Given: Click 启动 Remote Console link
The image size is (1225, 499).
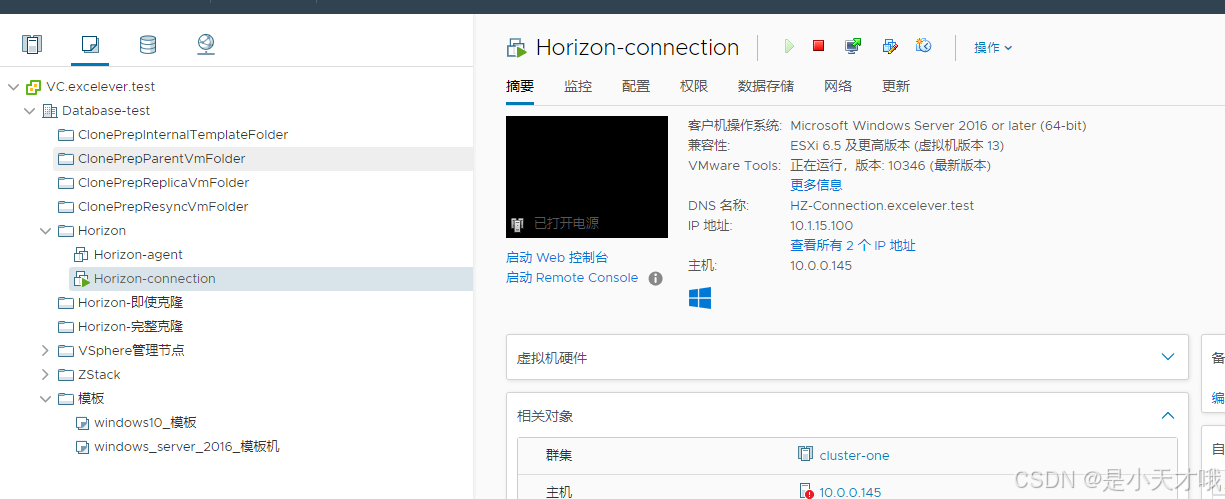Looking at the screenshot, I should point(572,278).
